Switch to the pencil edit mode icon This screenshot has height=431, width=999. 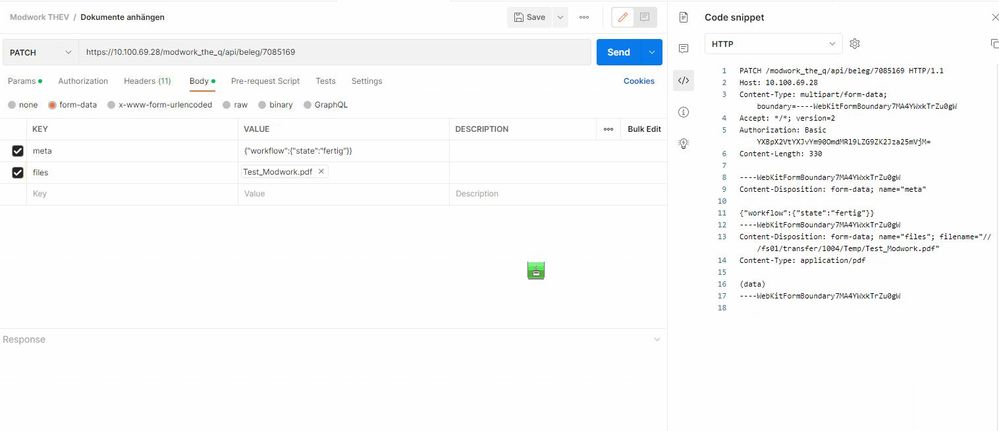point(622,17)
